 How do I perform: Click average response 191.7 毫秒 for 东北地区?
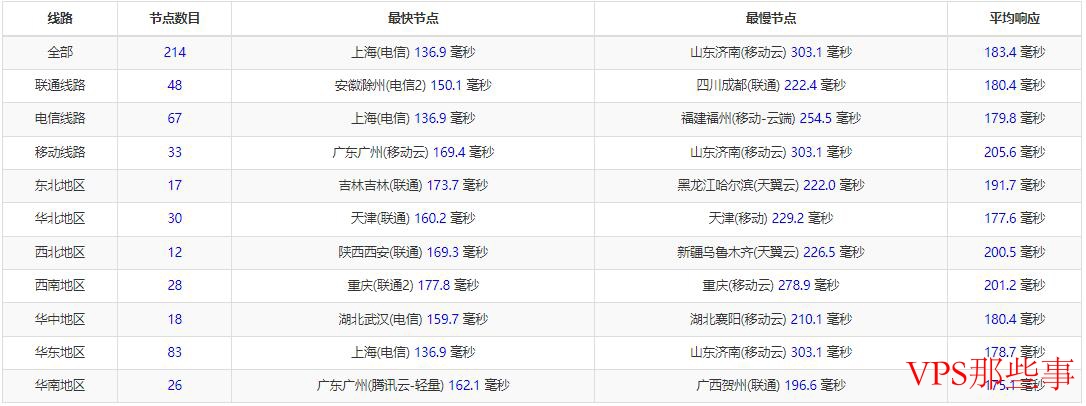pyautogui.click(x=1015, y=185)
